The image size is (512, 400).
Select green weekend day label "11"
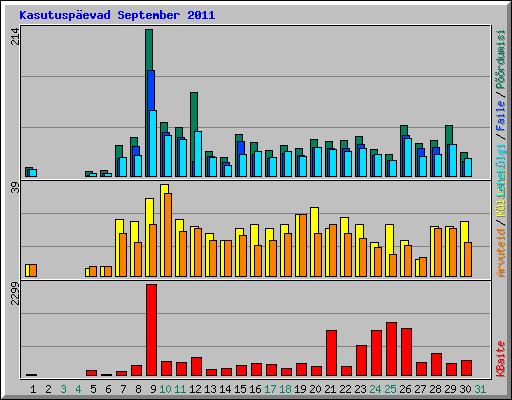click(180, 389)
